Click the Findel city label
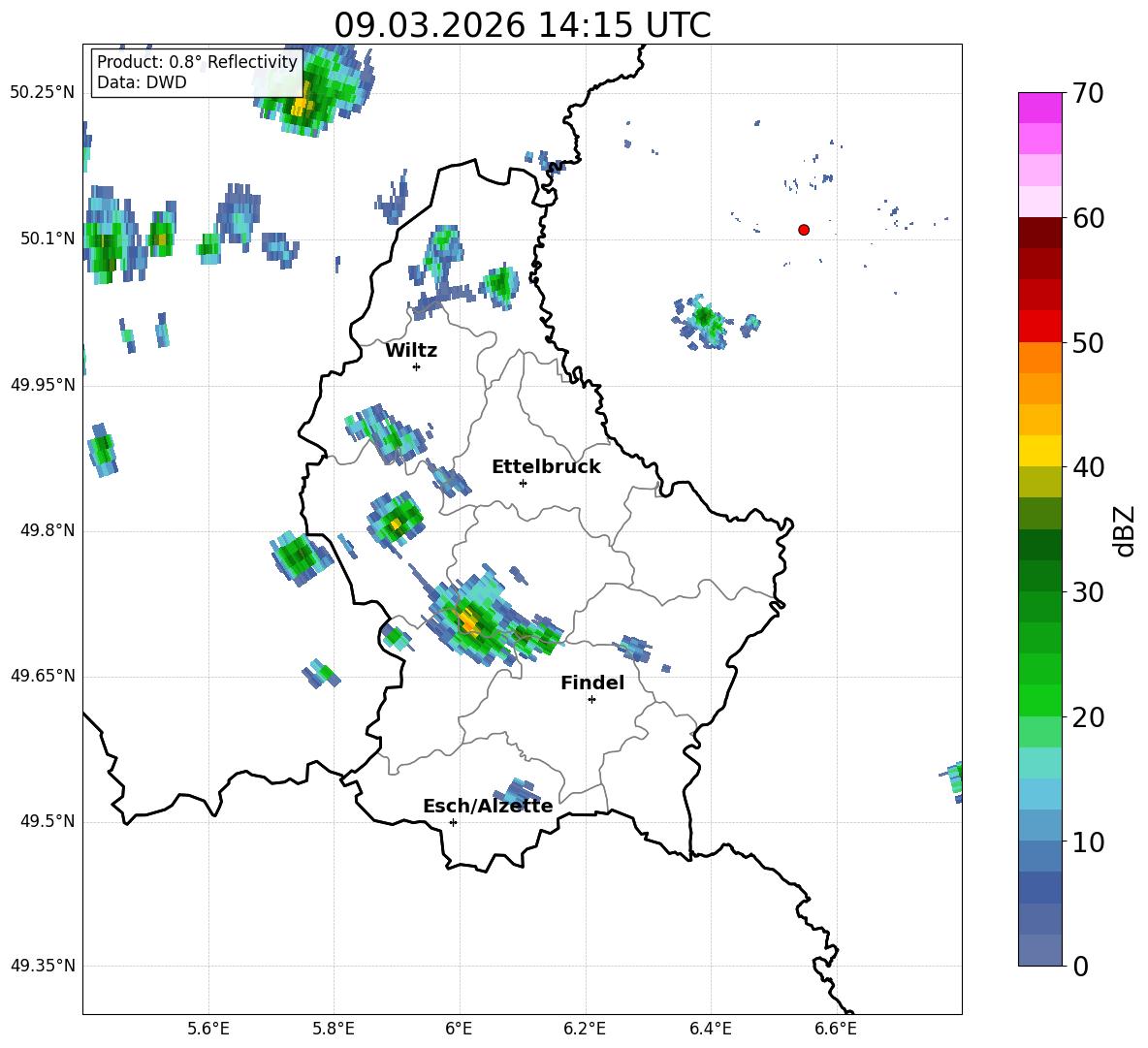The height and width of the screenshot is (1048, 1148). pos(592,683)
